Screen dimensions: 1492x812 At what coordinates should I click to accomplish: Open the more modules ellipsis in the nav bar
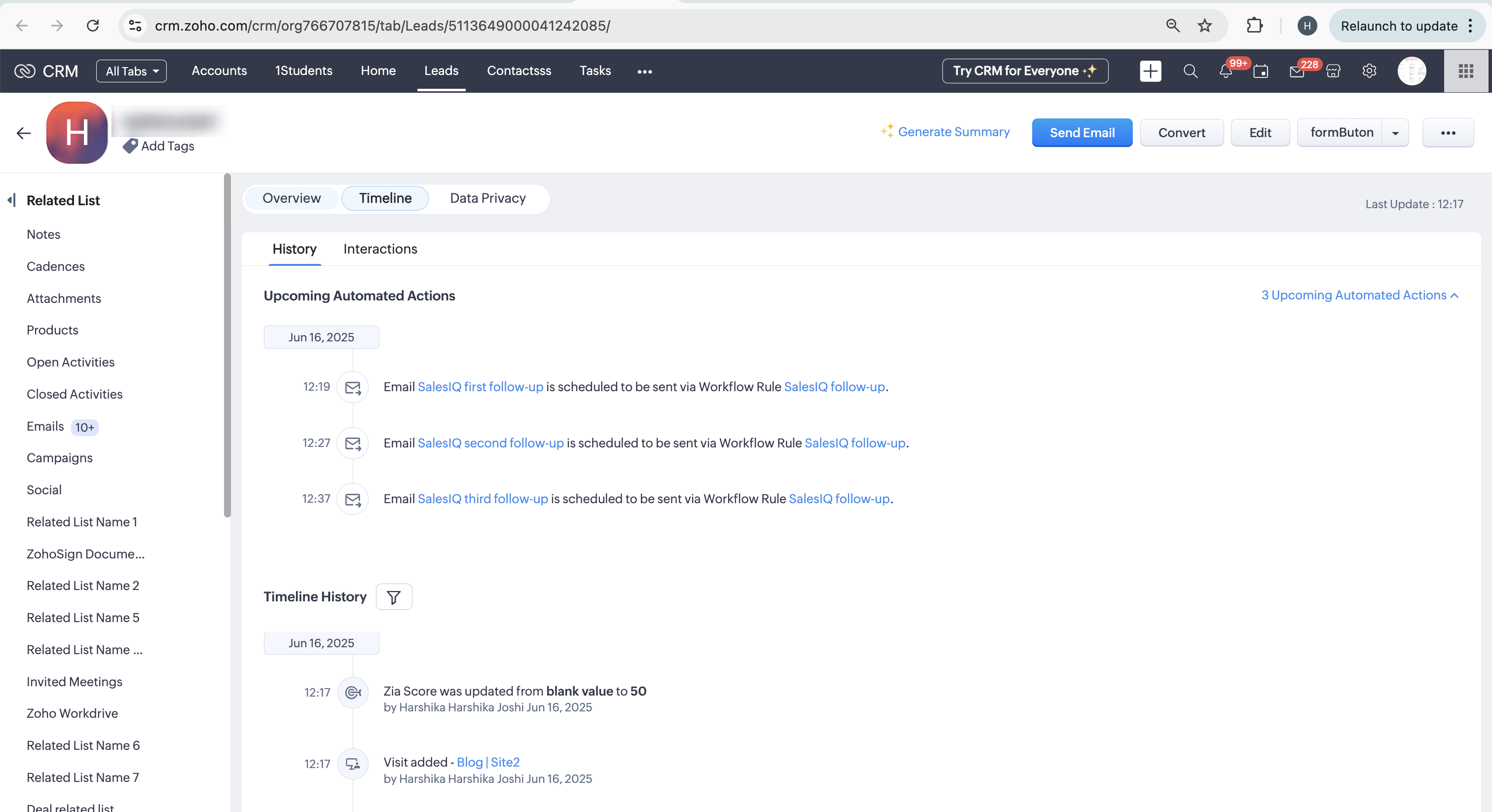pyautogui.click(x=644, y=71)
